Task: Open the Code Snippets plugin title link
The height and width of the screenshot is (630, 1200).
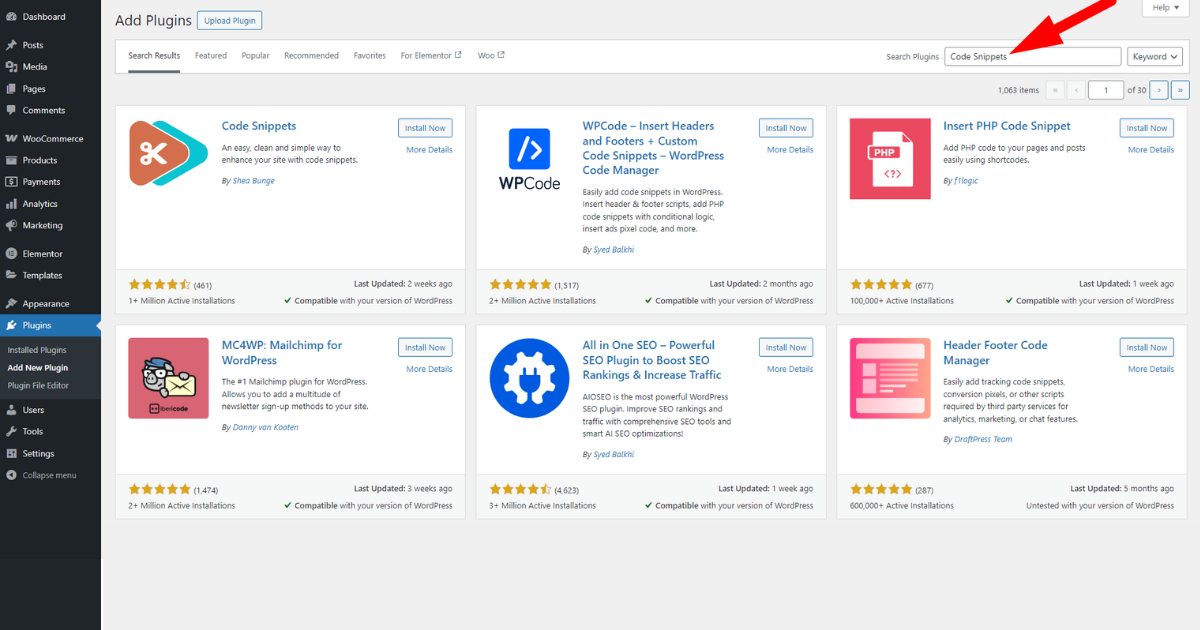Action: 259,126
